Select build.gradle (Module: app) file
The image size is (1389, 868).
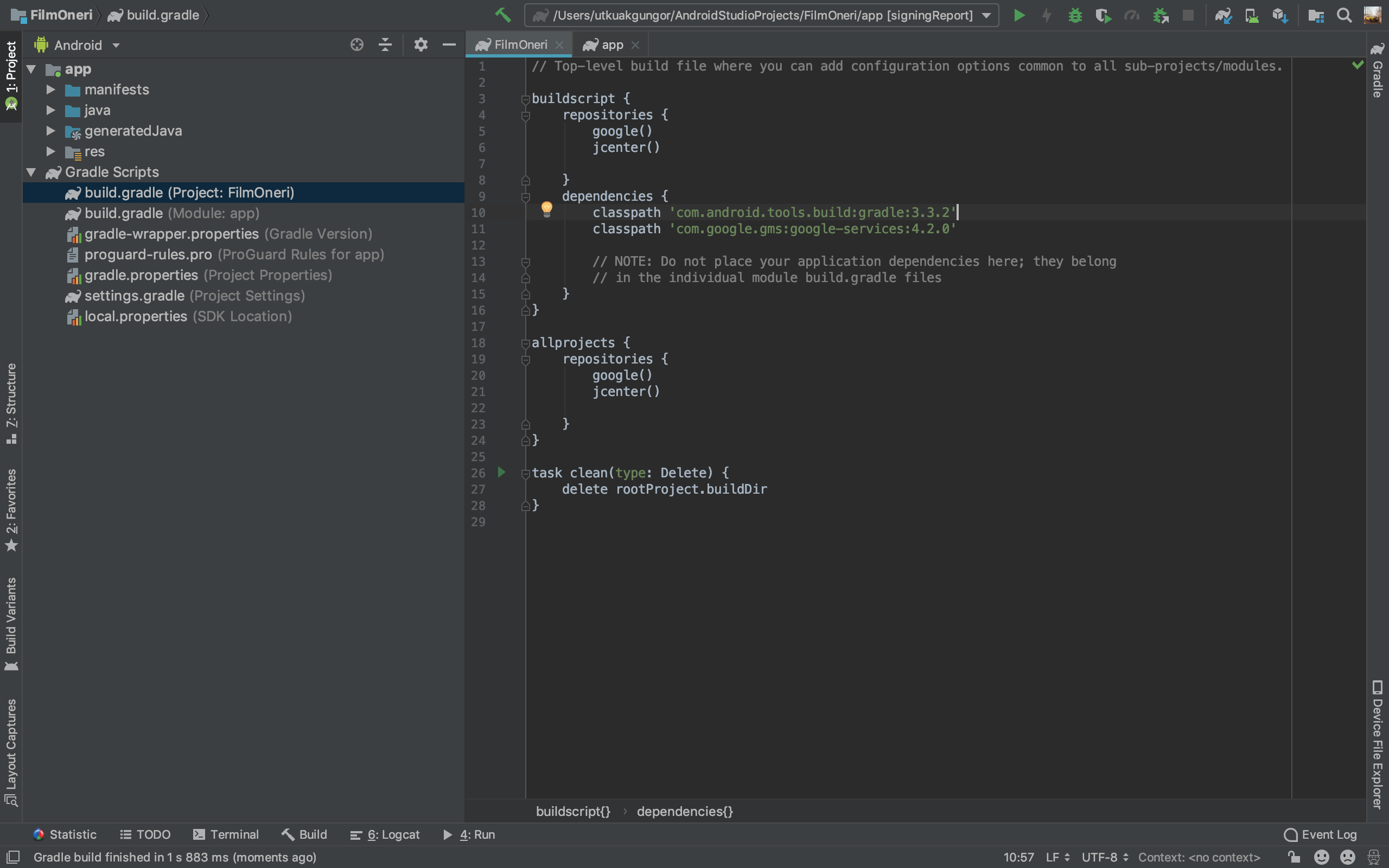tap(171, 214)
